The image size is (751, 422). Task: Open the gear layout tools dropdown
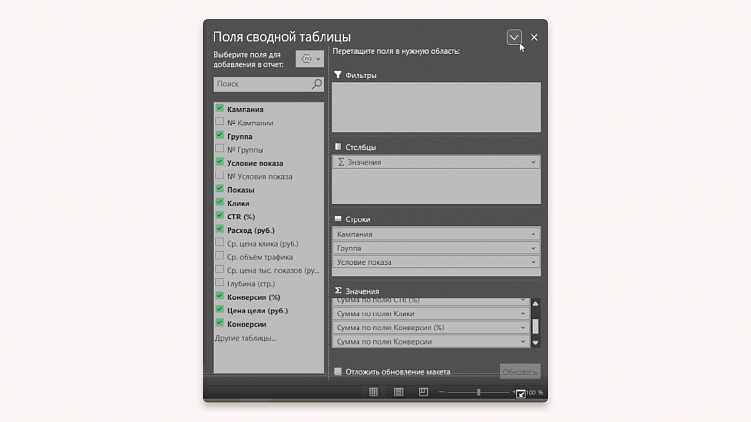click(x=310, y=59)
